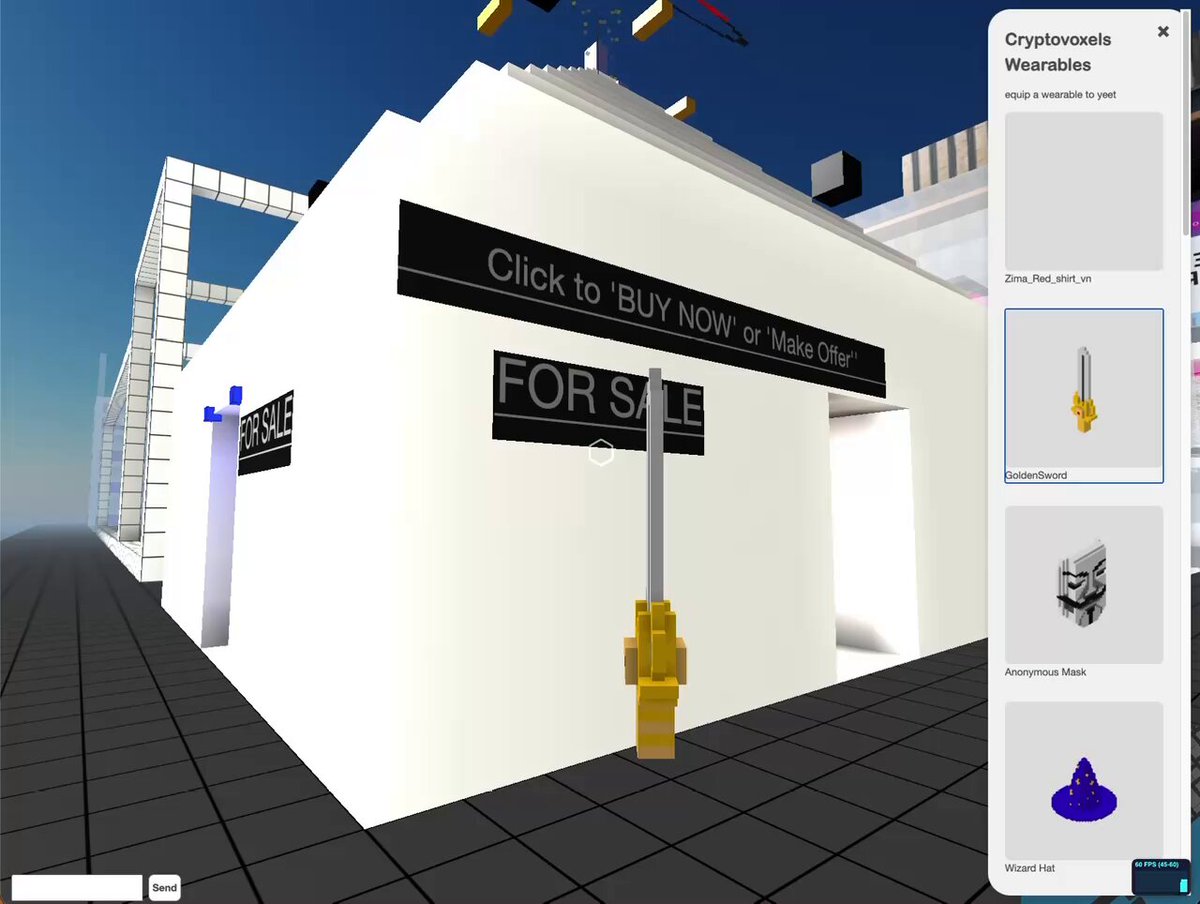
Task: Click the GoldenSword label text
Action: click(1036, 475)
